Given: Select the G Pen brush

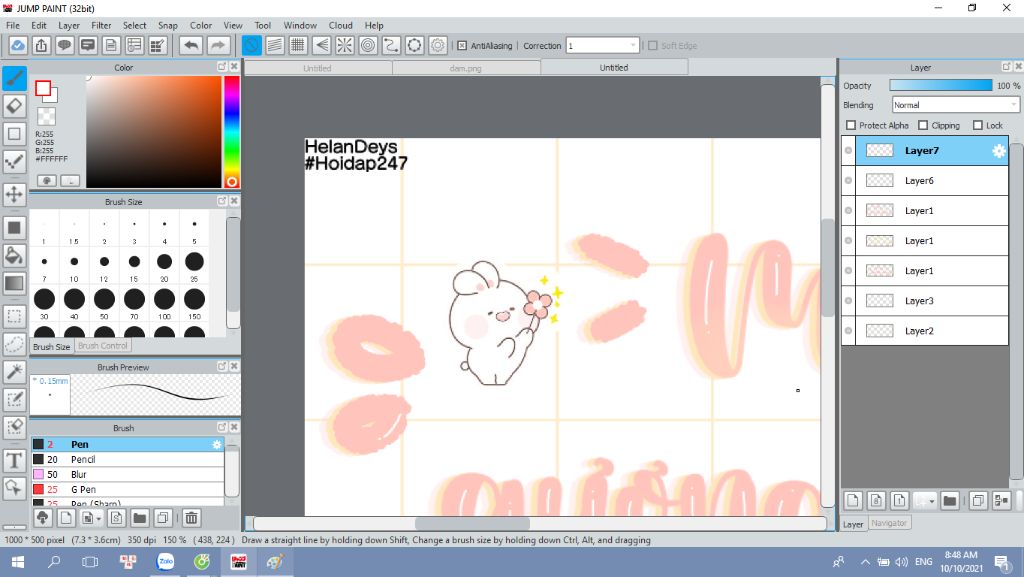Looking at the screenshot, I should (127, 490).
